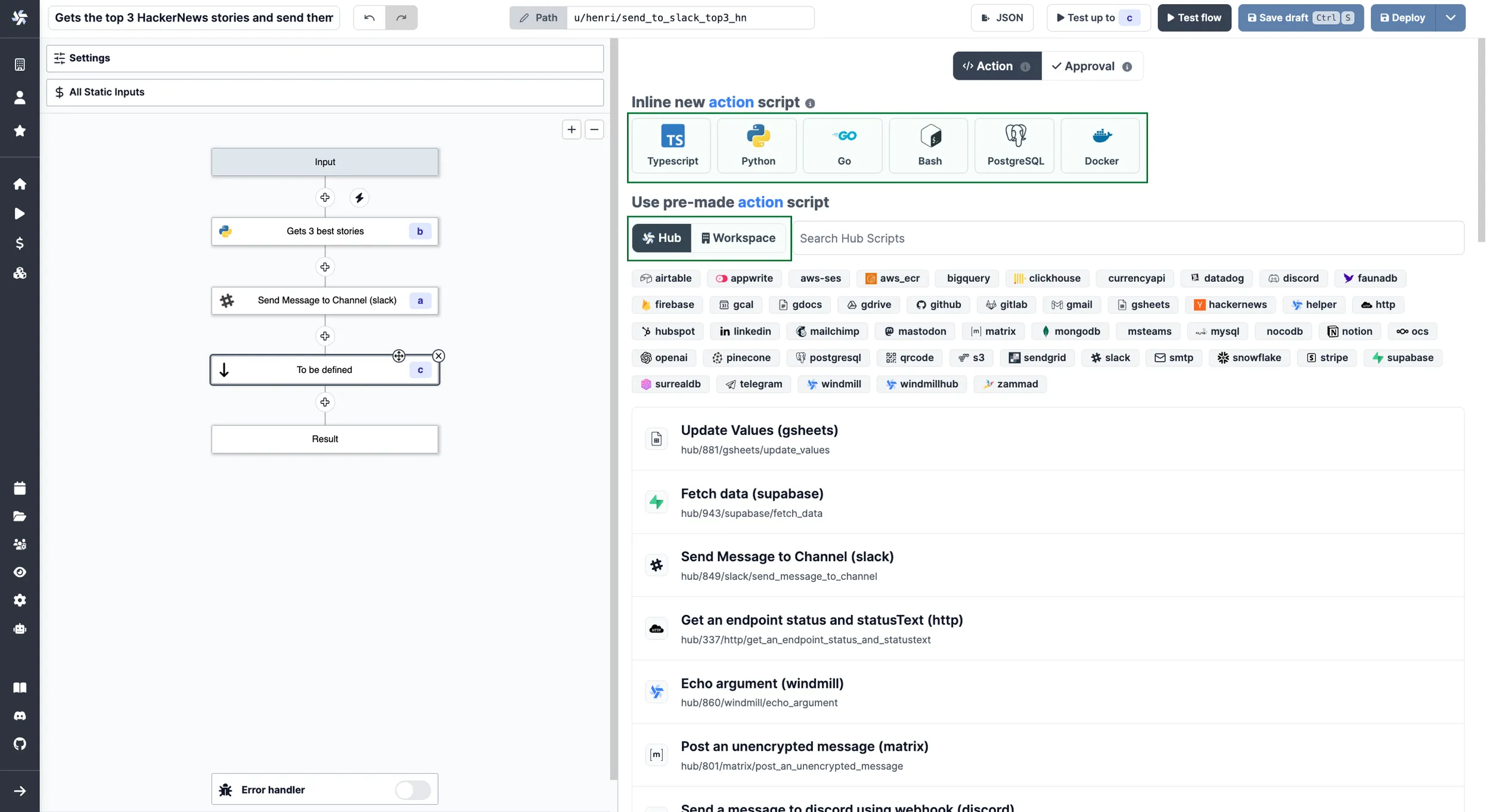Click the Path edit button
Screen dimensions: 1490x812
coord(538,18)
